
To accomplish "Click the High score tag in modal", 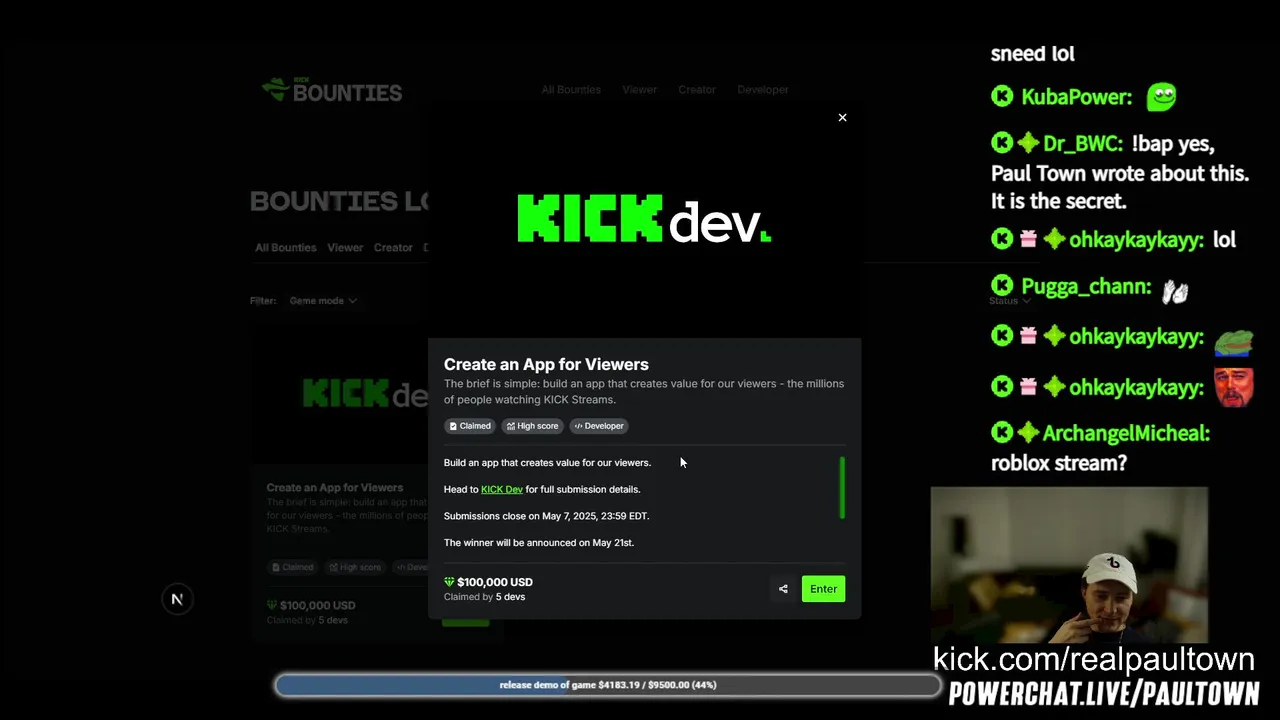I will click(x=533, y=426).
